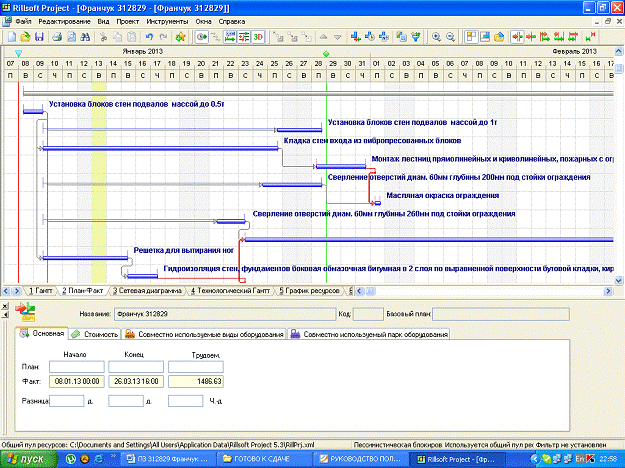Switch to the Сетевая диаграмма tab
Screen dimensions: 625x468
[151, 290]
